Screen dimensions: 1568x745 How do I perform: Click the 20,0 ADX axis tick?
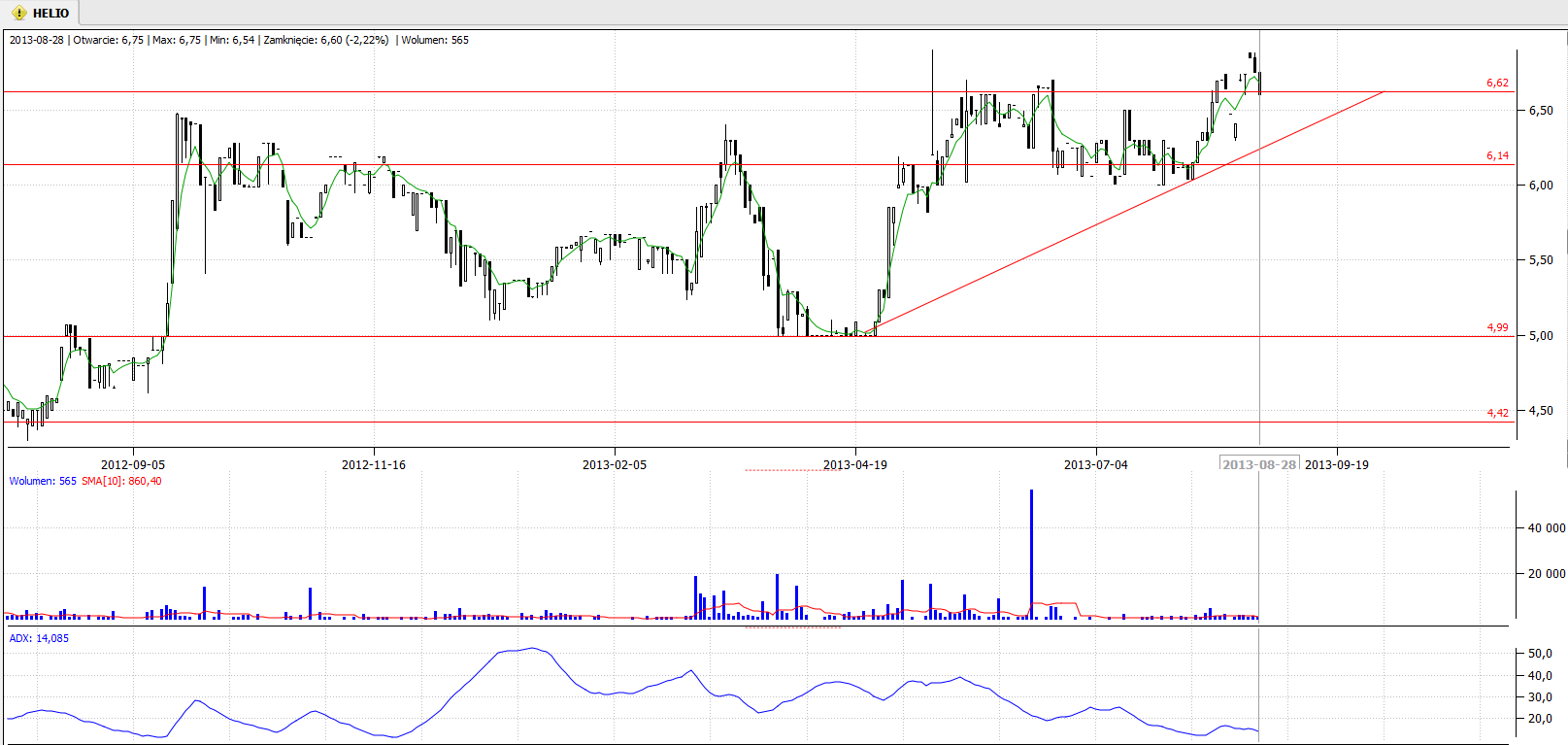tap(1541, 719)
